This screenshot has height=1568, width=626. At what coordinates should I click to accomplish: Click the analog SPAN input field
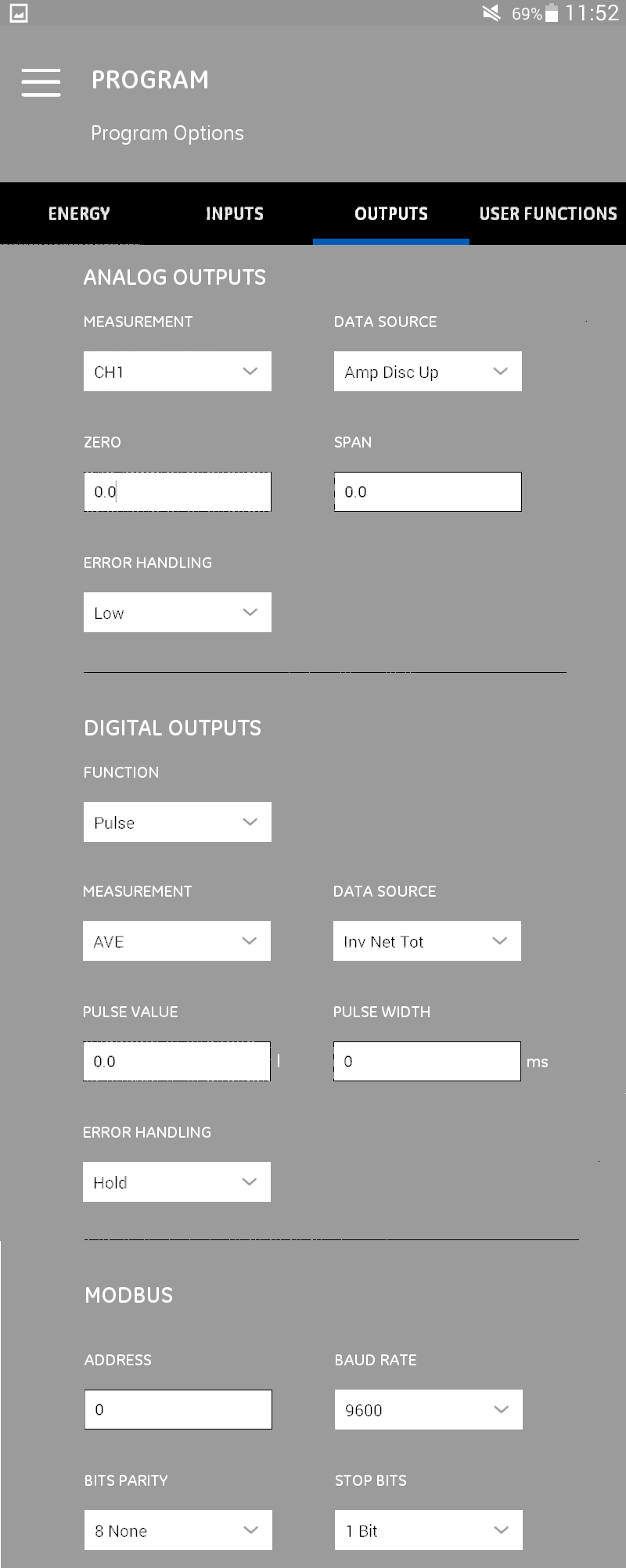click(428, 492)
